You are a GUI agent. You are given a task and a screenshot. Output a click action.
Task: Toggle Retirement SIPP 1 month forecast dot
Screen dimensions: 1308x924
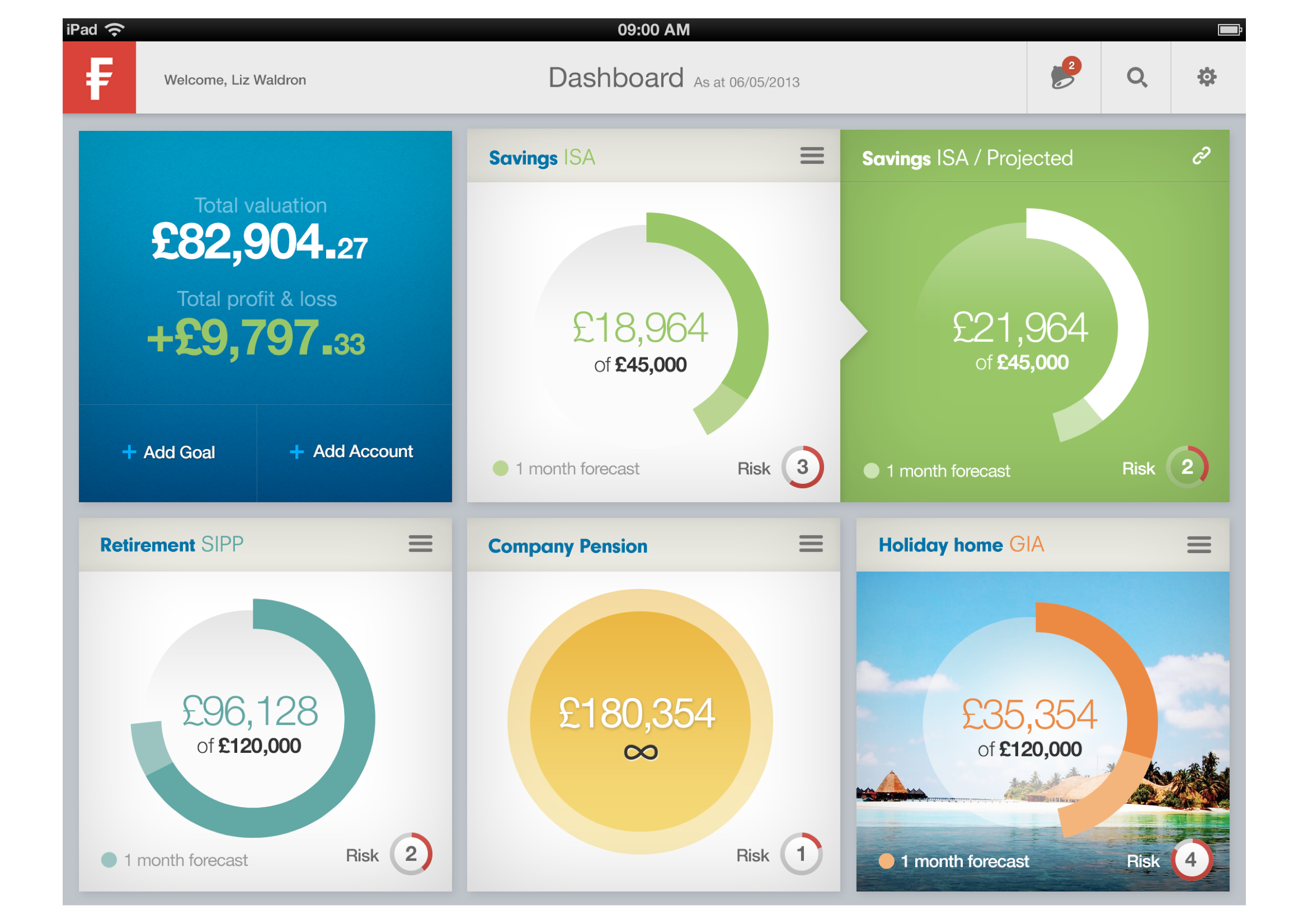109,860
